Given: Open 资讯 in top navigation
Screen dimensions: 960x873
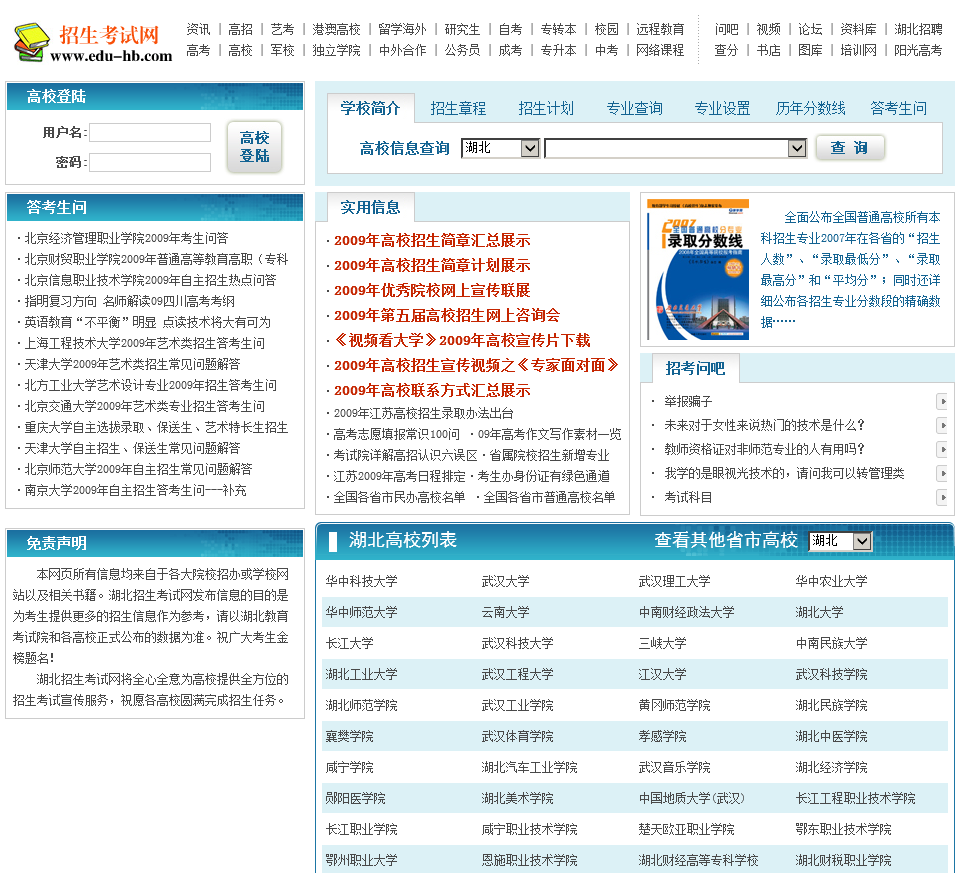Looking at the screenshot, I should click(198, 29).
